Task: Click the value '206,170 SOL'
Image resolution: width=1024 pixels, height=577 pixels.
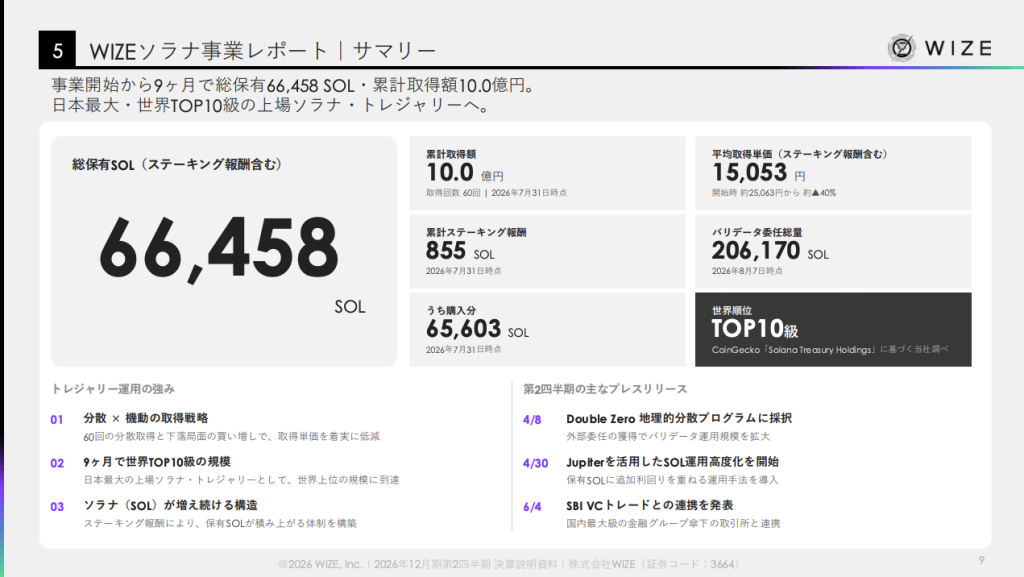Action: (x=770, y=251)
